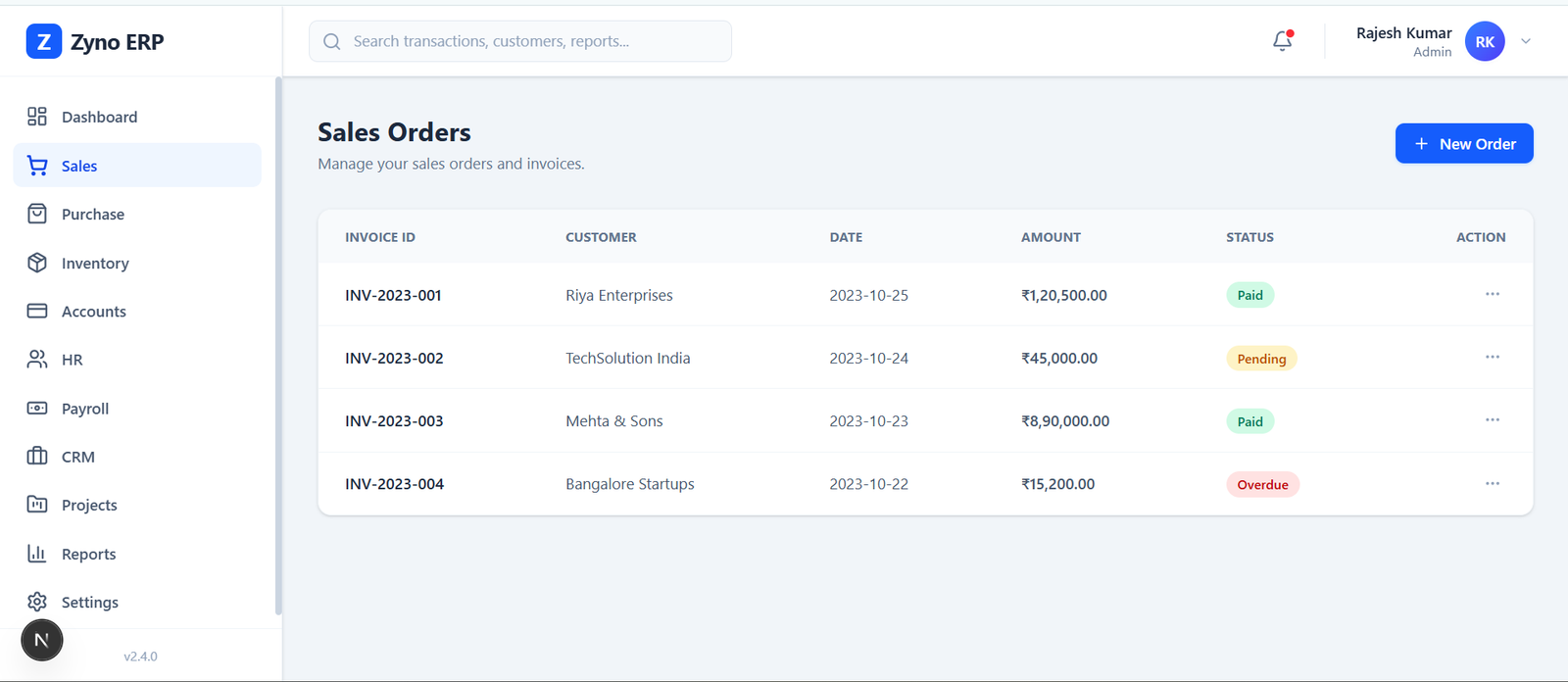Click the search transactions input field
The width and height of the screenshot is (1568, 682).
519,41
